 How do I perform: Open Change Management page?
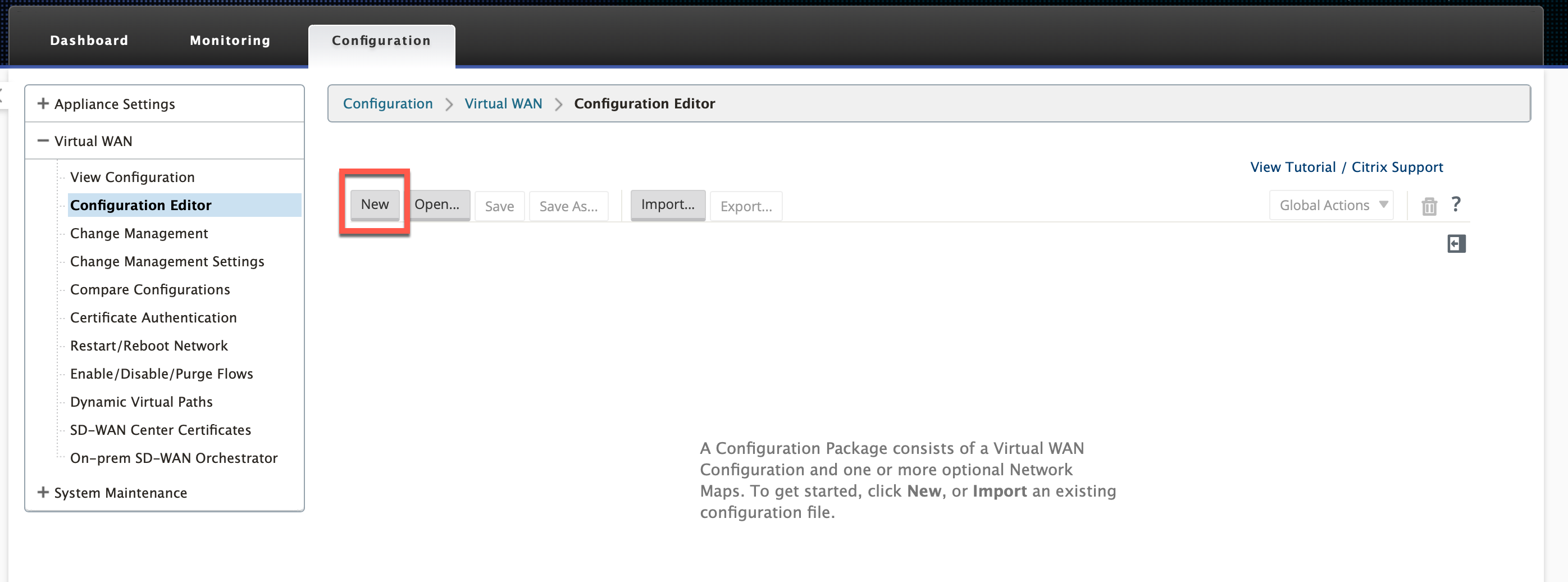coord(139,233)
